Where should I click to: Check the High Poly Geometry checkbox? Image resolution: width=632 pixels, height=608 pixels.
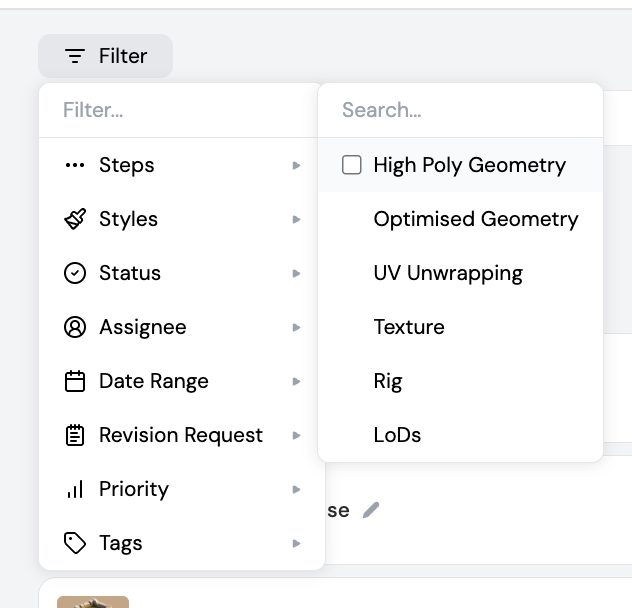pyautogui.click(x=352, y=165)
